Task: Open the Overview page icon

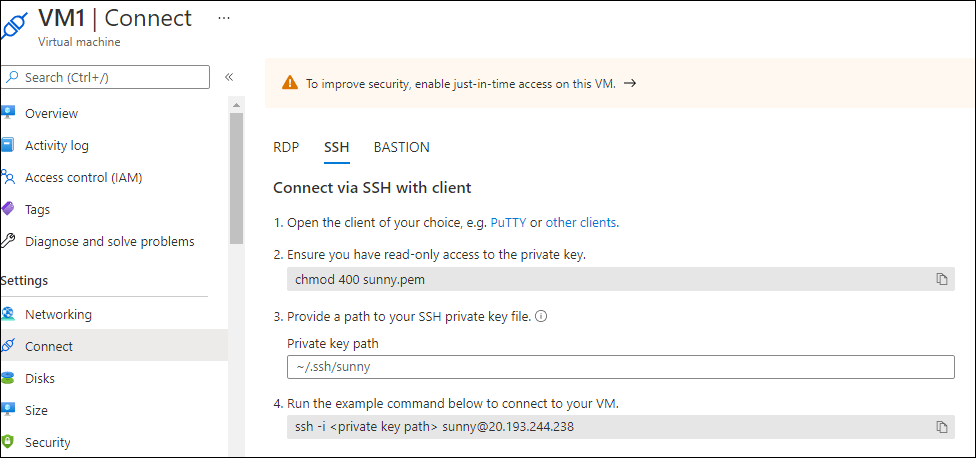Action: click(7, 113)
